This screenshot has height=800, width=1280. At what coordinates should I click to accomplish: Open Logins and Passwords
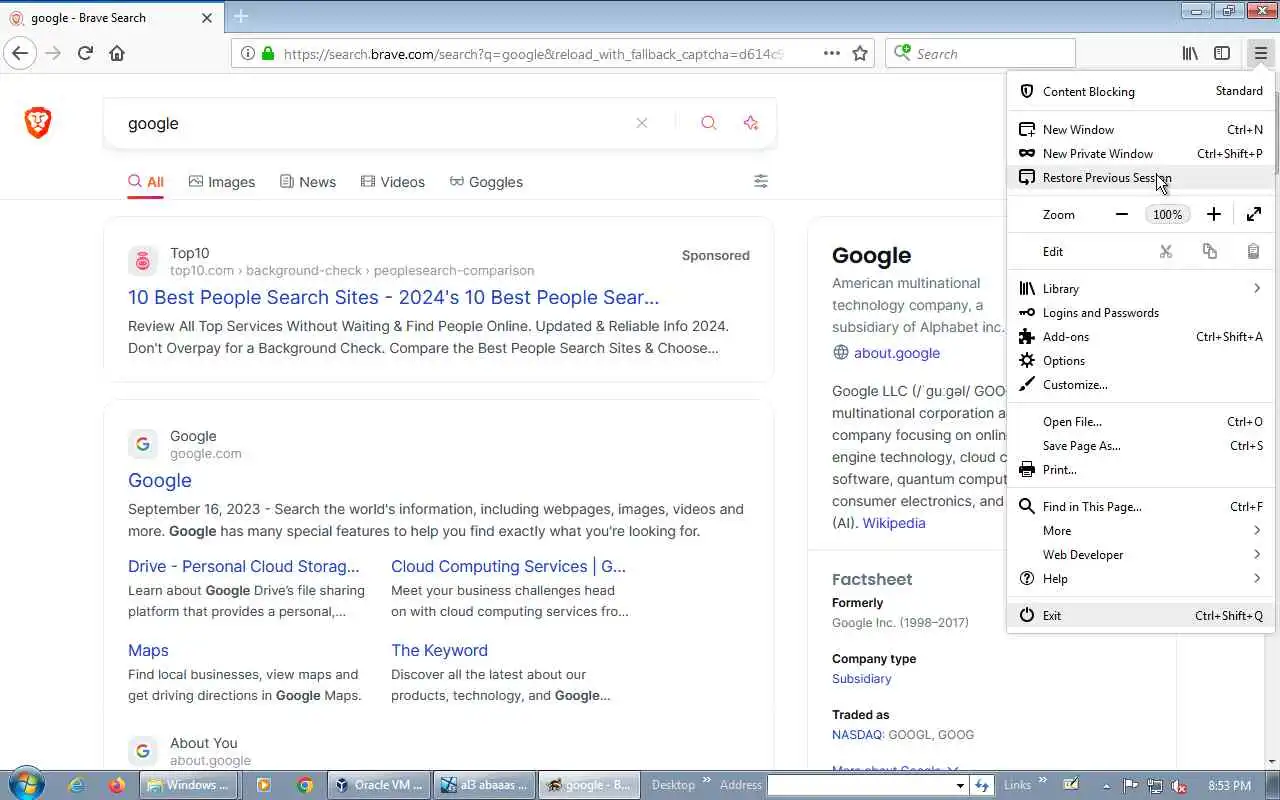[1141, 312]
